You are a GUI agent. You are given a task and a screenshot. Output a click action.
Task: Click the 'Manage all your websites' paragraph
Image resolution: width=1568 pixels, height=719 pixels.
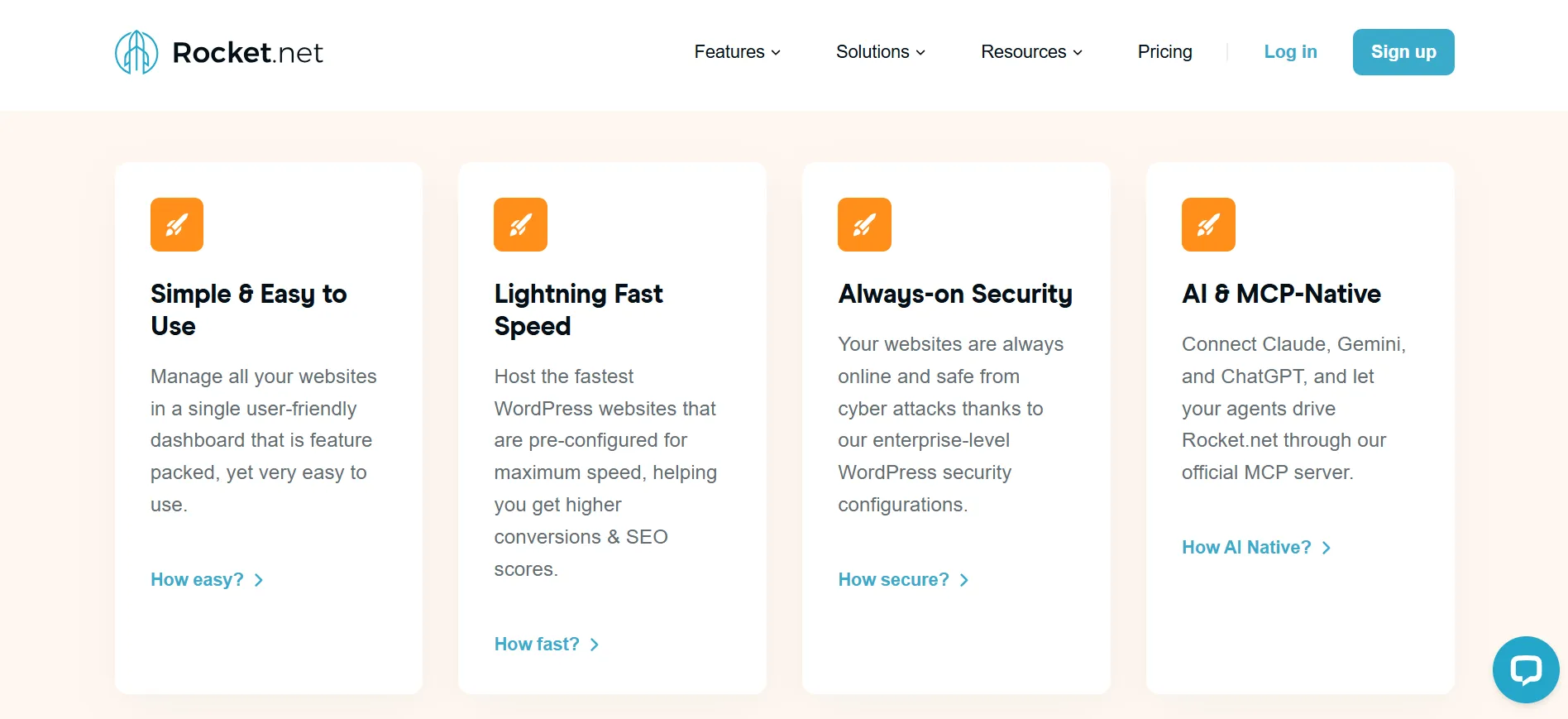(x=264, y=440)
